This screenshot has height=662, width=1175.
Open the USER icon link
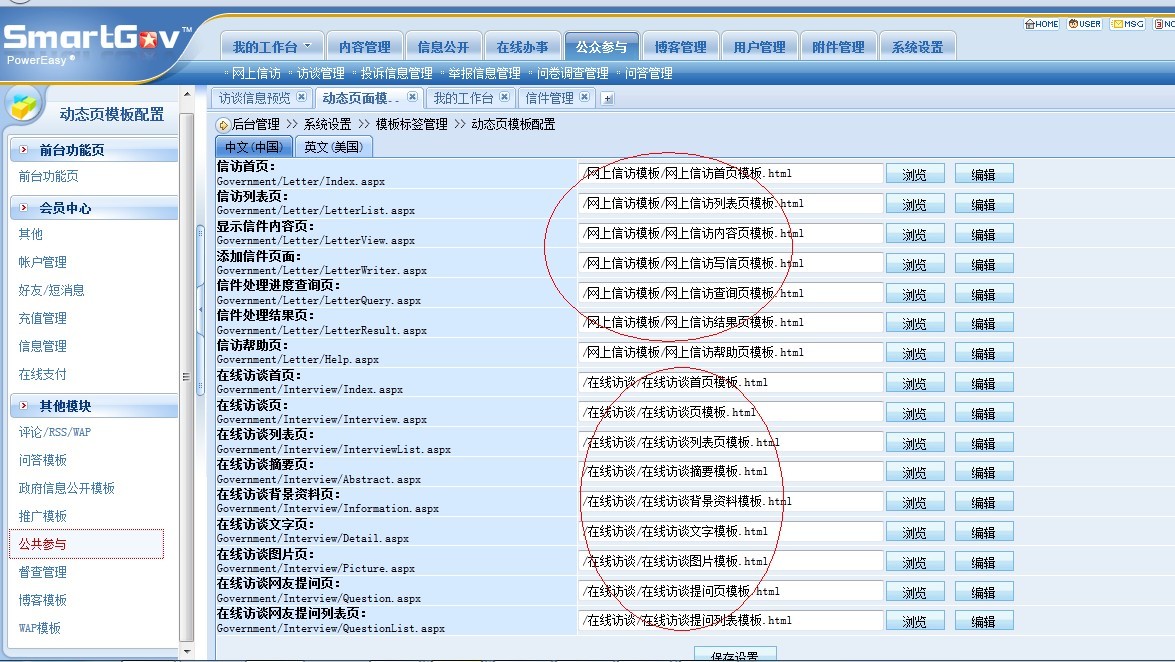click(1084, 24)
